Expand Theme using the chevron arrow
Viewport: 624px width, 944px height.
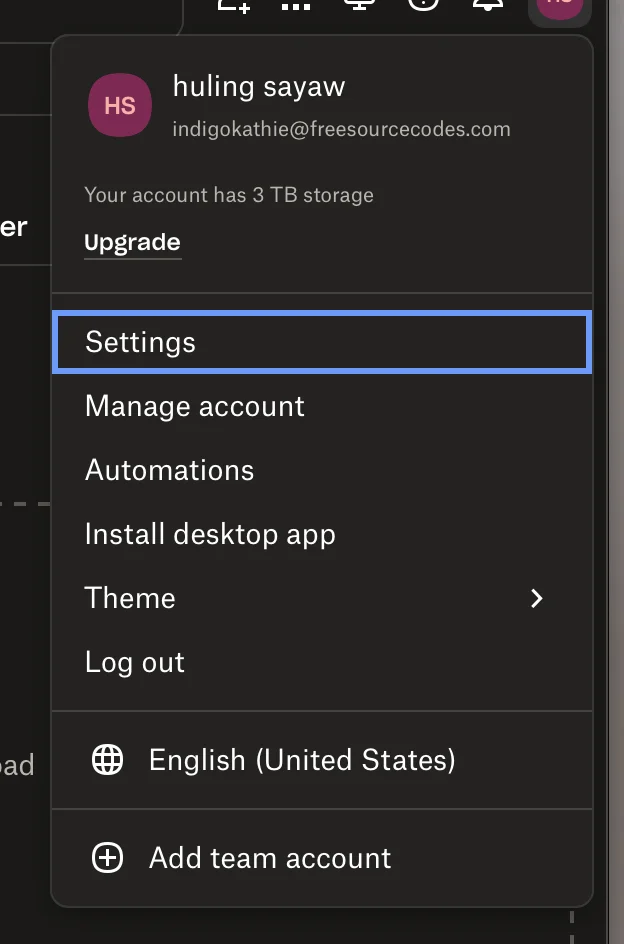click(536, 598)
